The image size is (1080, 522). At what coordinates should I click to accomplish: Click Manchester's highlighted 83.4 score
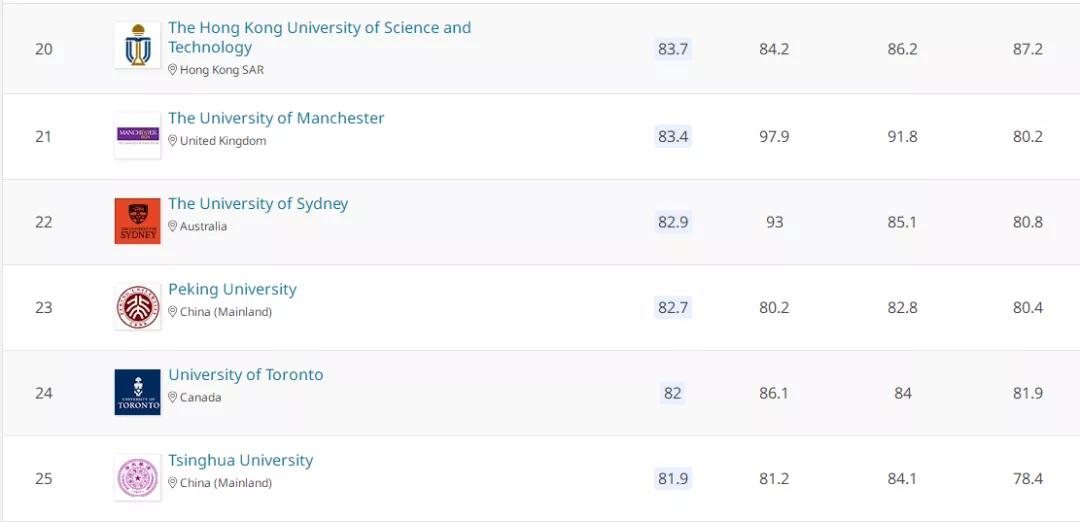(673, 136)
